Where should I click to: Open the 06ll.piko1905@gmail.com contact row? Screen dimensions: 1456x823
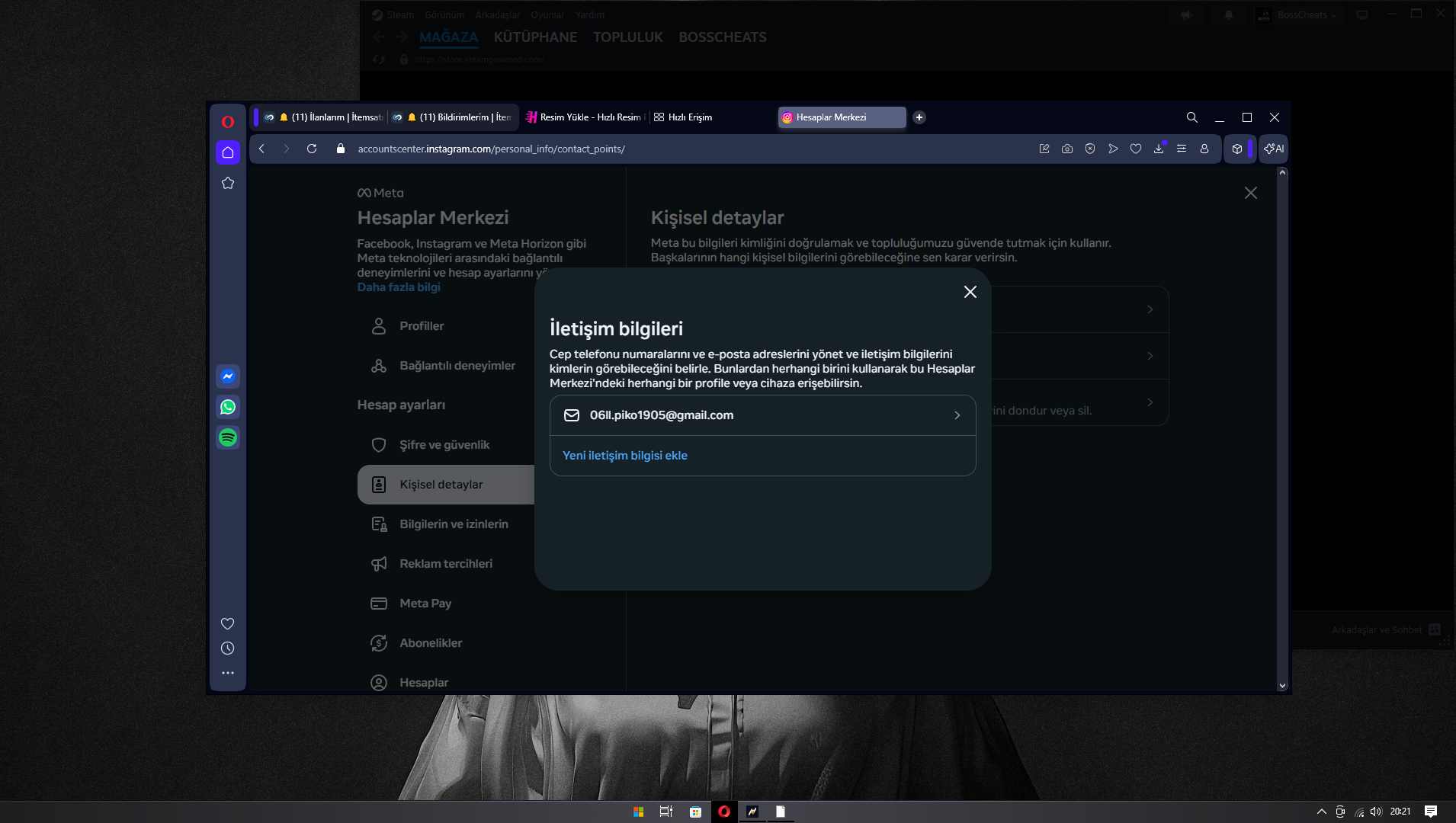point(762,415)
